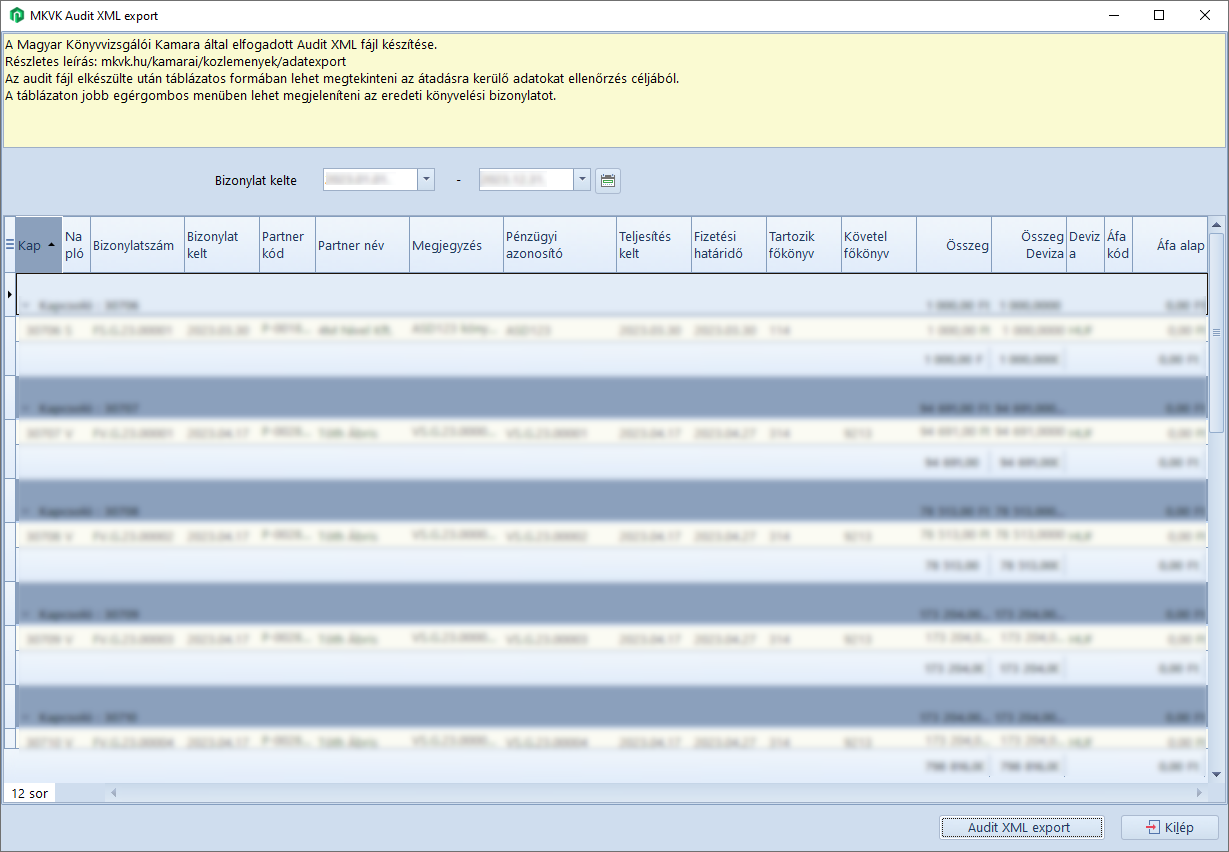Select the Összeg column header
Image resolution: width=1229 pixels, height=852 pixels.
[955, 245]
